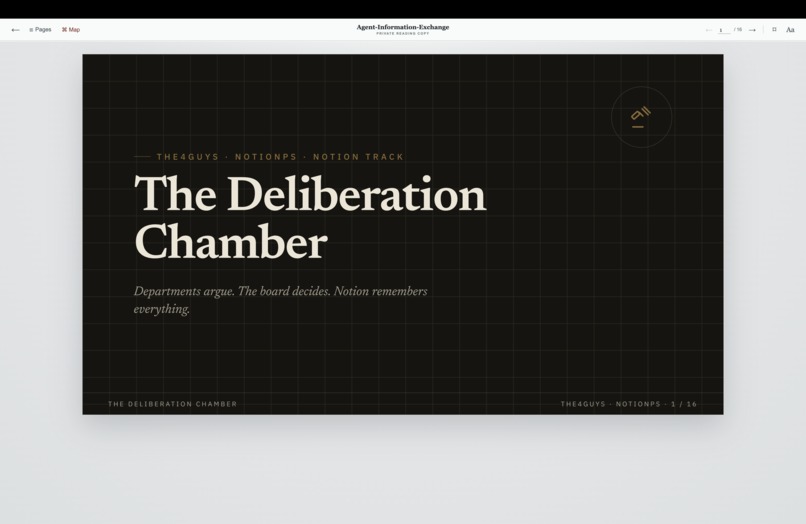The image size is (806, 524).
Task: Click the italic subtitle 'Departments argue...'
Action: tap(281, 300)
